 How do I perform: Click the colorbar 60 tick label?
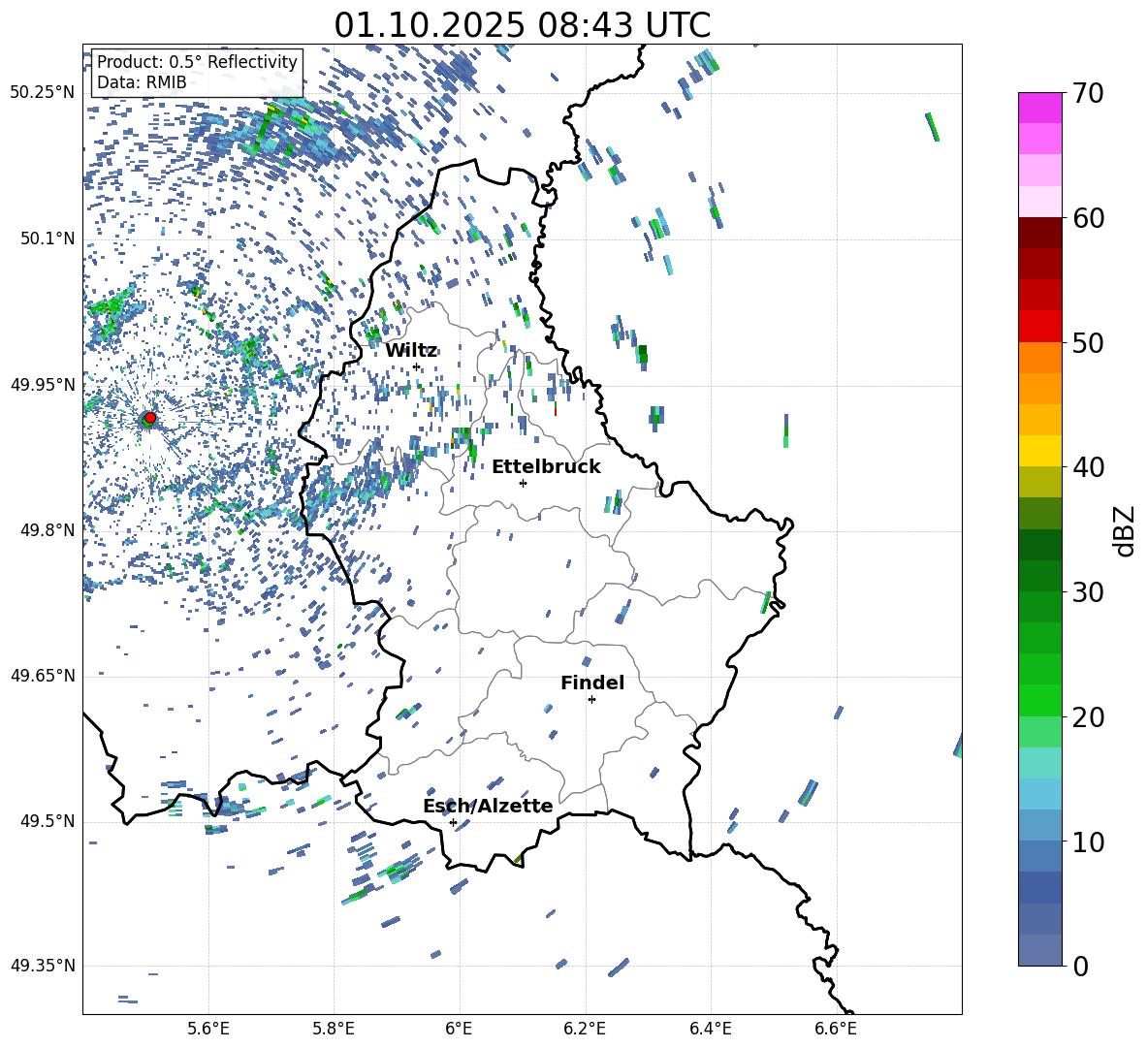click(x=1088, y=218)
